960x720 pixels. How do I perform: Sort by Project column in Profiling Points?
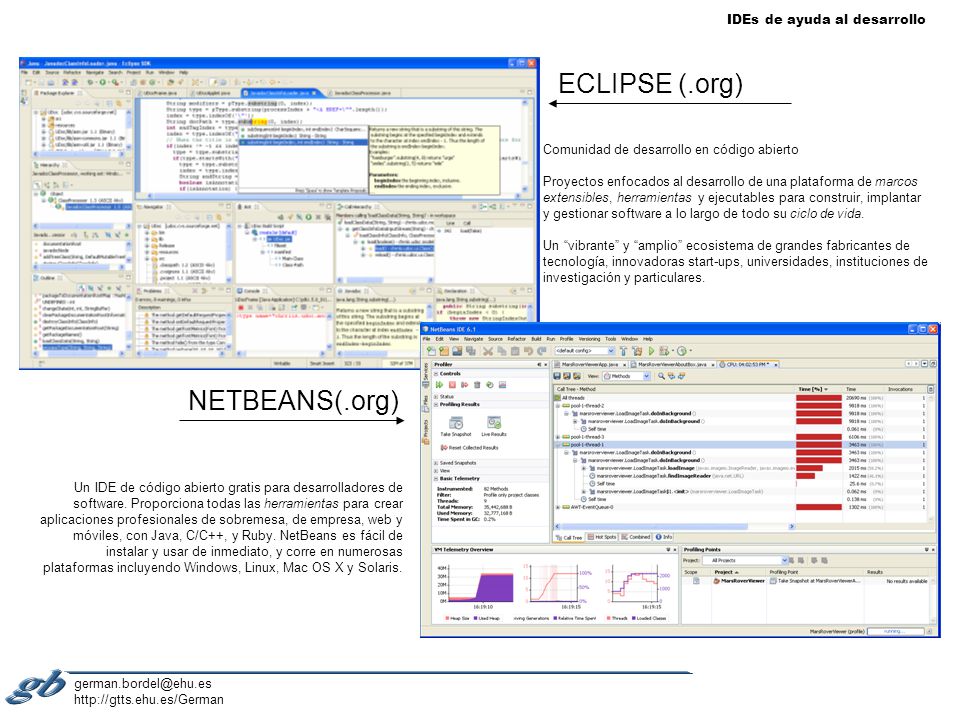pyautogui.click(x=736, y=572)
